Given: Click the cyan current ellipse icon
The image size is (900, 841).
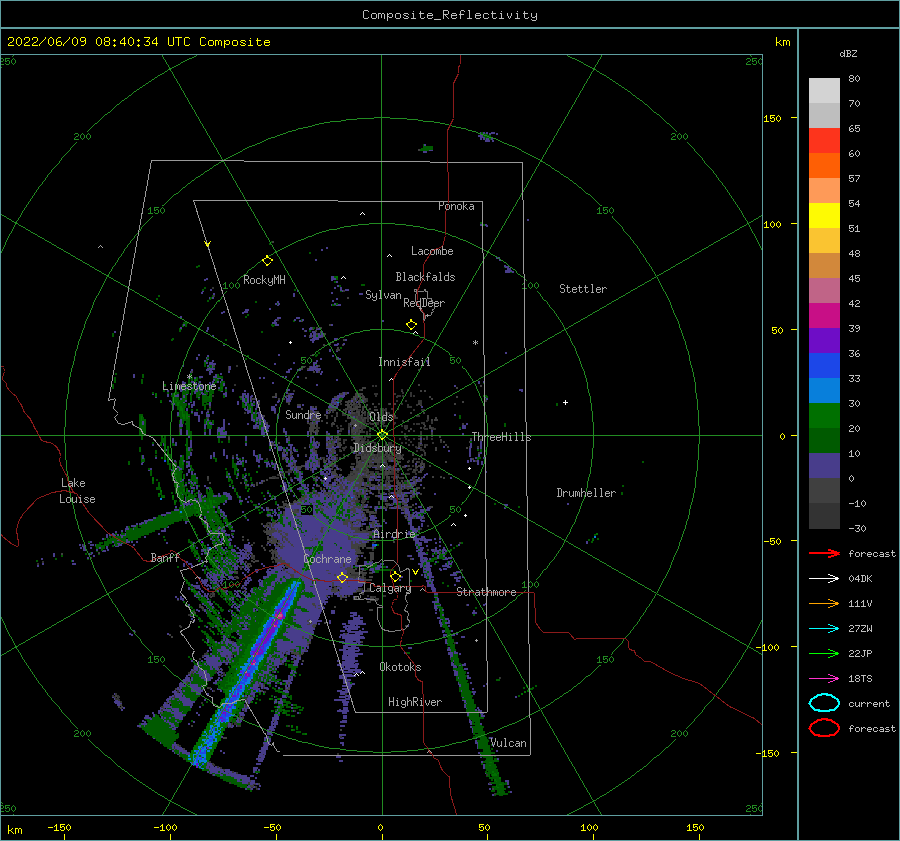Looking at the screenshot, I should (824, 703).
